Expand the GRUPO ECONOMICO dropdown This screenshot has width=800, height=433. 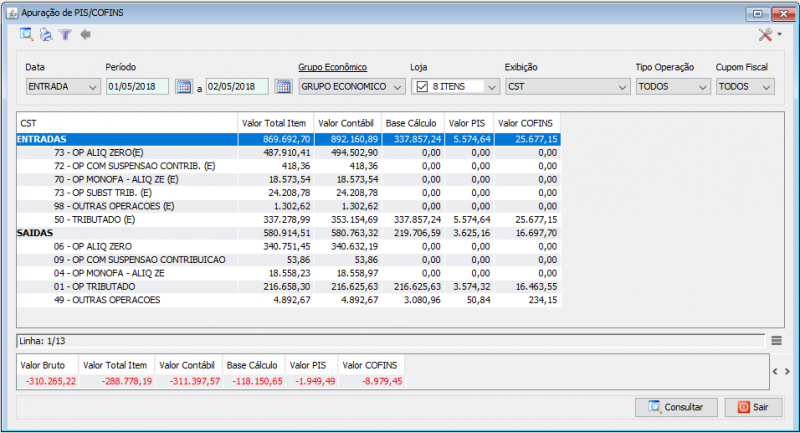click(352, 87)
